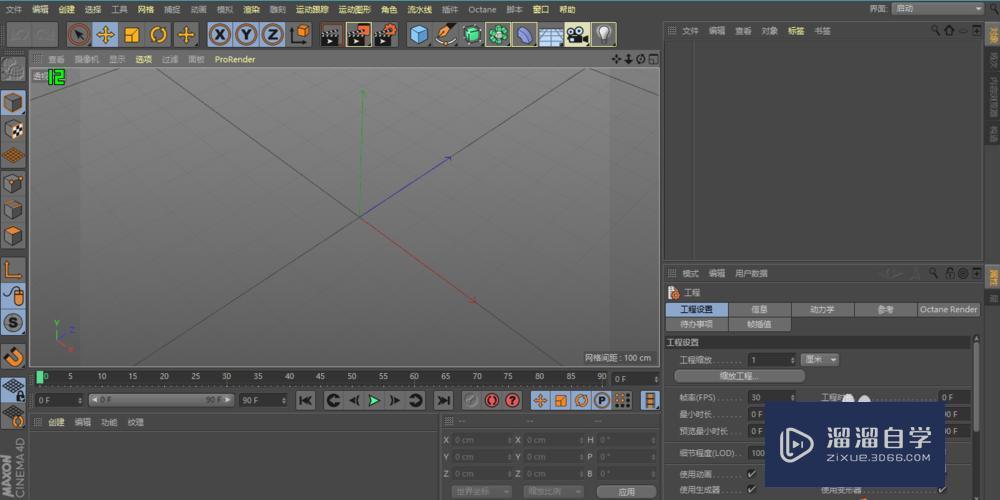Toggle scale keyframe recording button
Image resolution: width=1000 pixels, height=500 pixels.
point(561,401)
